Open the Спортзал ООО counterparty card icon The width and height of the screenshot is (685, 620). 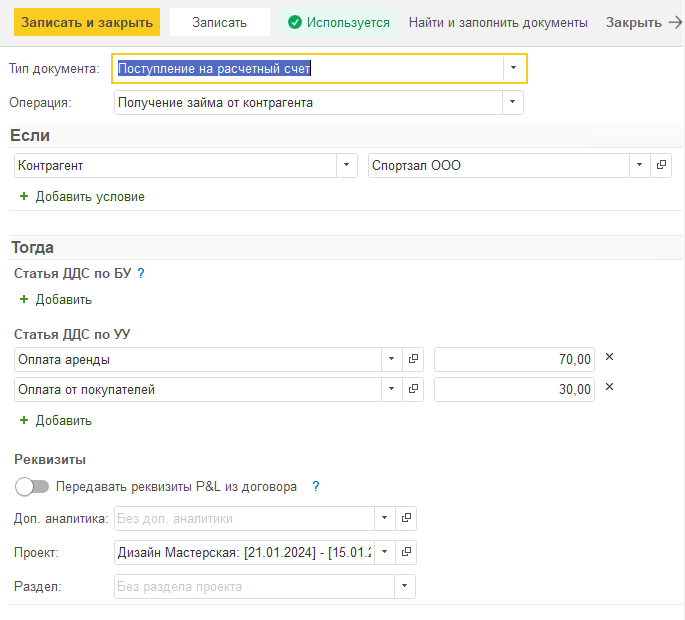661,165
